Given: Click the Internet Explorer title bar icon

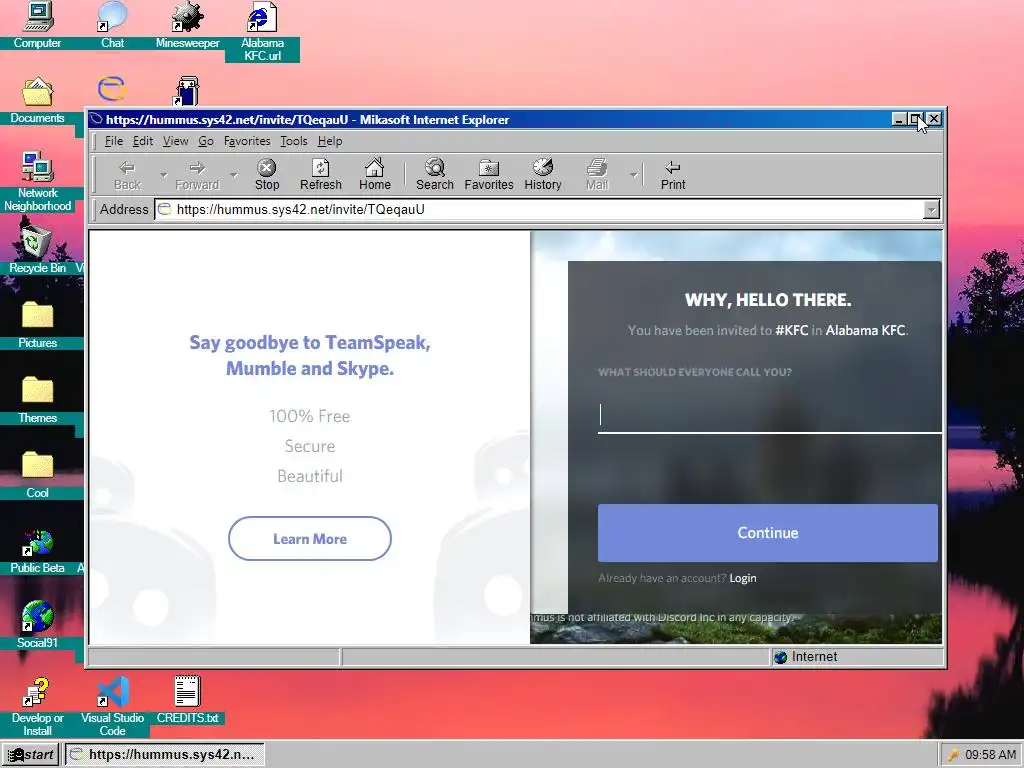Looking at the screenshot, I should coord(97,120).
